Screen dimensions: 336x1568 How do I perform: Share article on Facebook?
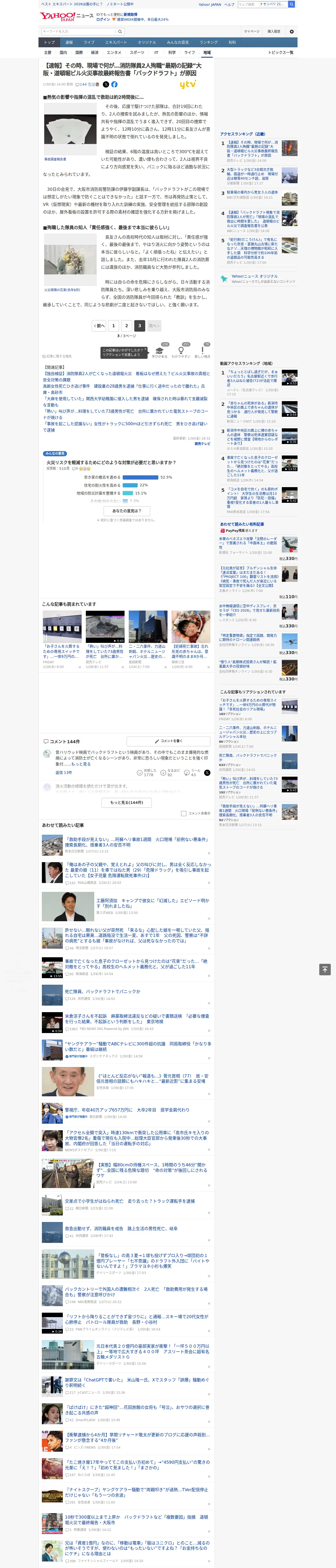[114, 85]
